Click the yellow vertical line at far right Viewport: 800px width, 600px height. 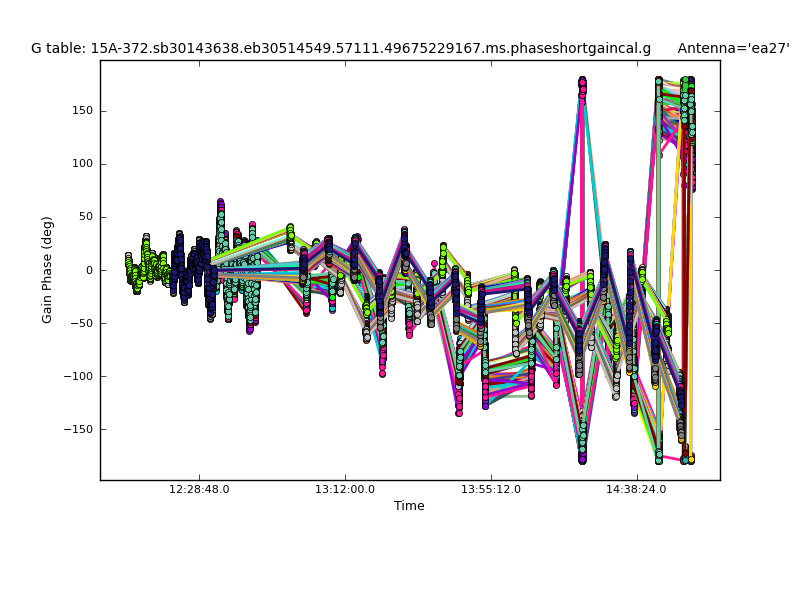tap(691, 300)
